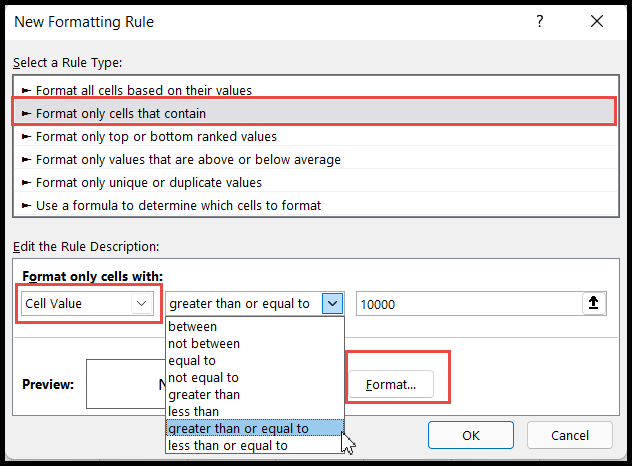Pick 'less than or equal to' option
Image resolution: width=632 pixels, height=466 pixels.
pyautogui.click(x=228, y=445)
